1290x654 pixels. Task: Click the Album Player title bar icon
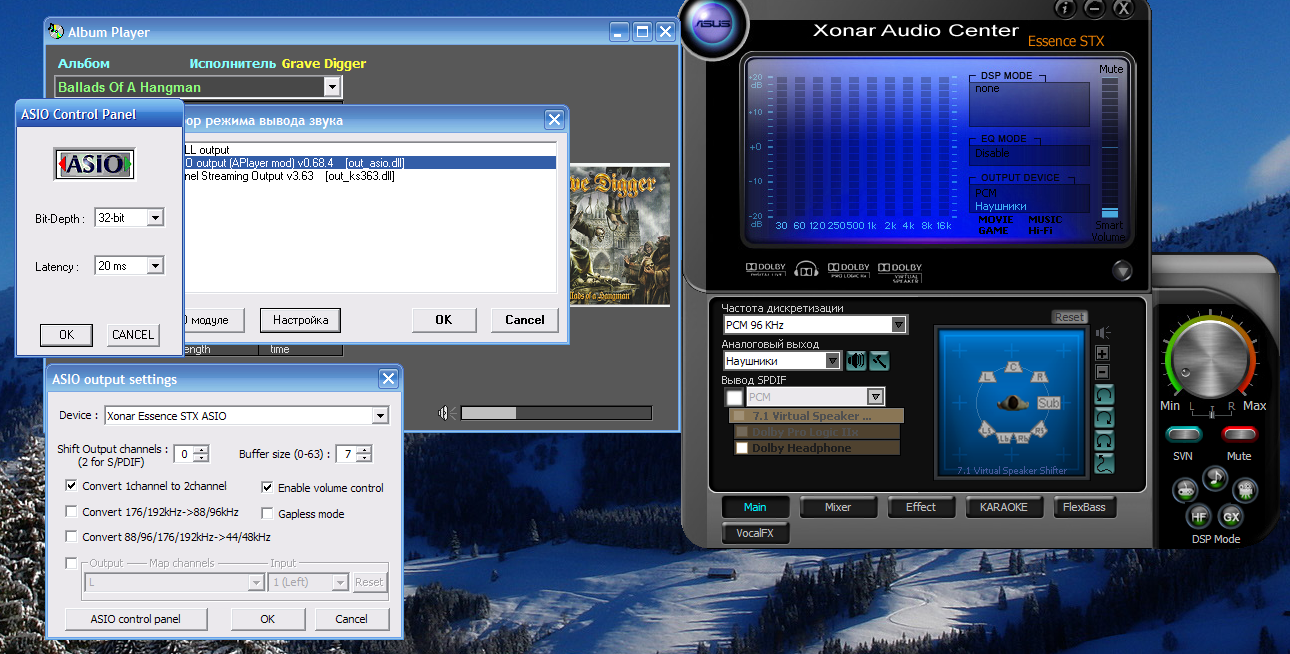pos(55,32)
